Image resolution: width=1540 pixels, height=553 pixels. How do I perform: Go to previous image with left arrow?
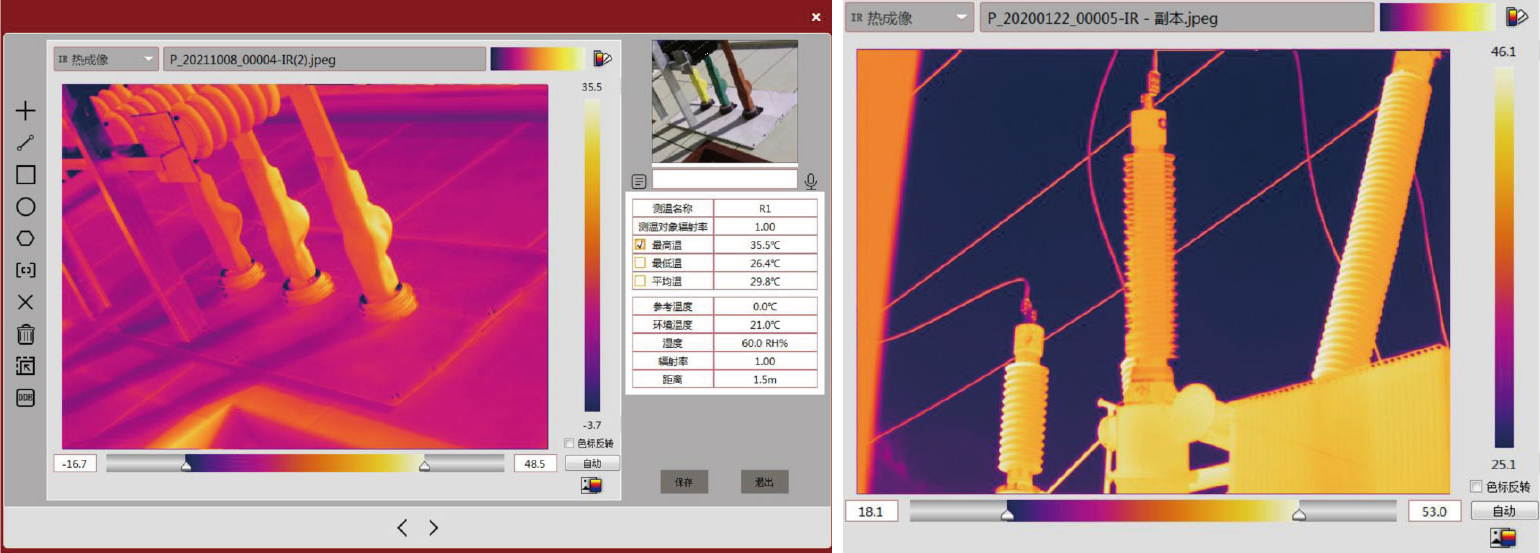pyautogui.click(x=402, y=528)
